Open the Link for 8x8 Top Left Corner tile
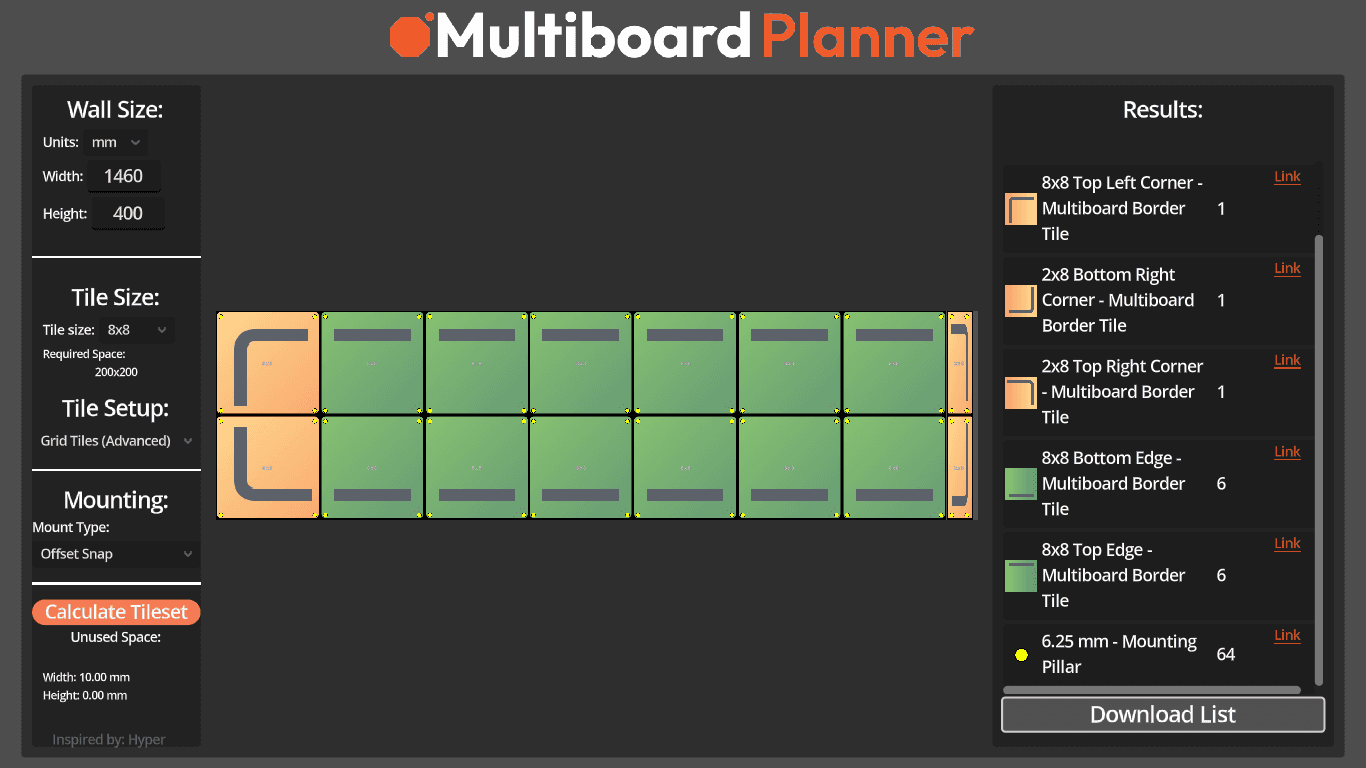The width and height of the screenshot is (1366, 768). [x=1287, y=177]
